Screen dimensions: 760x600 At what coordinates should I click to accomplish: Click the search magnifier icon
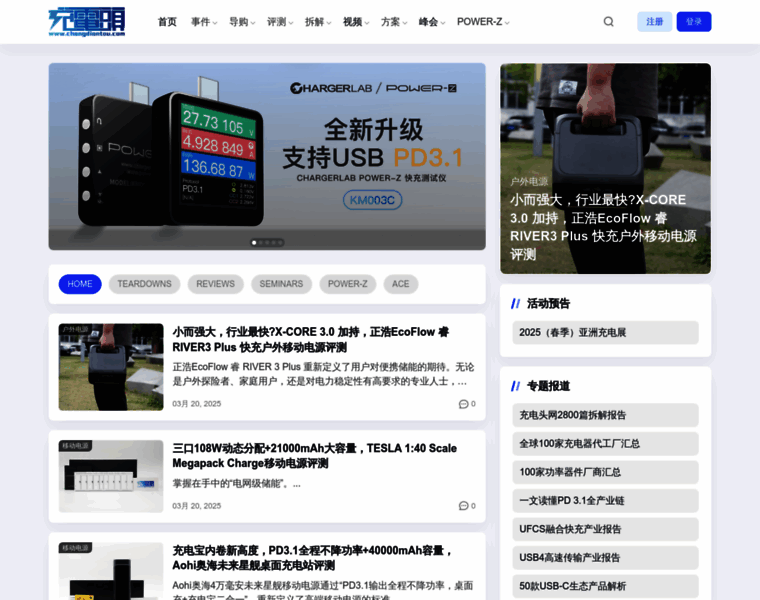pos(608,22)
